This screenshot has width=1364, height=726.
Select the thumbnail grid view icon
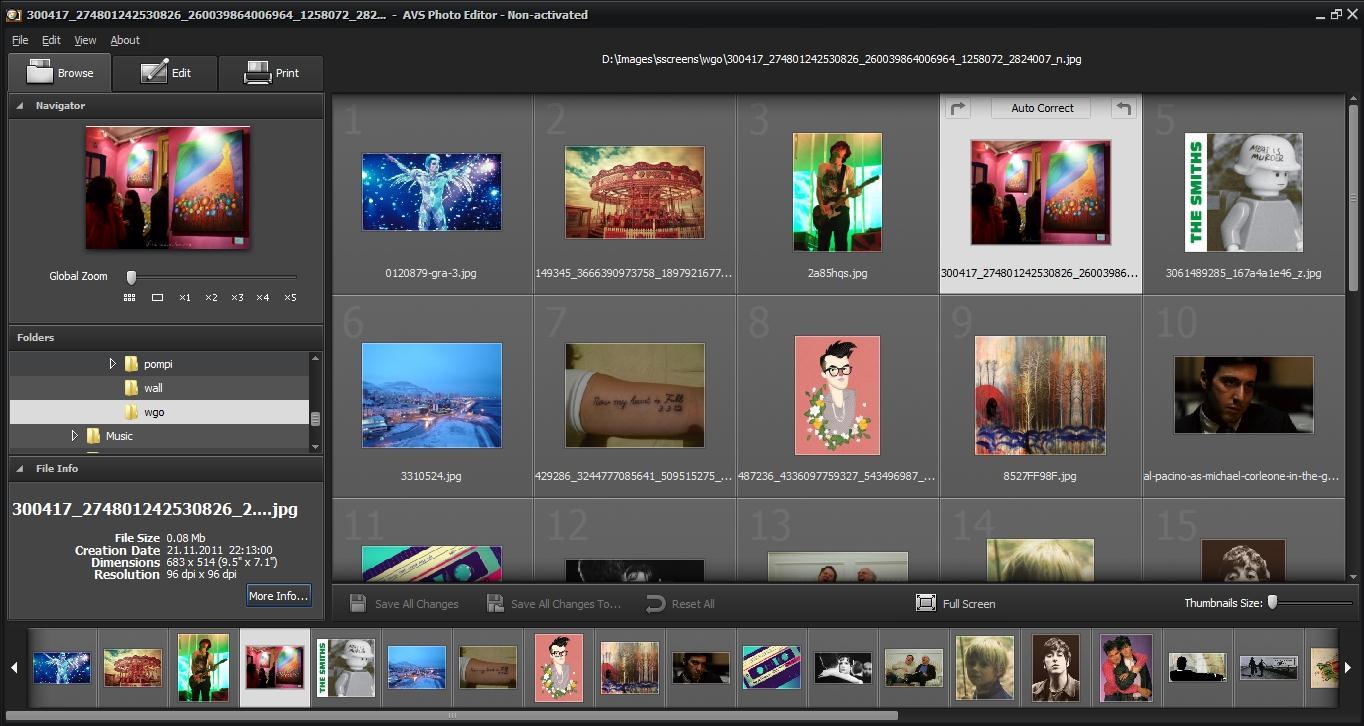[129, 297]
